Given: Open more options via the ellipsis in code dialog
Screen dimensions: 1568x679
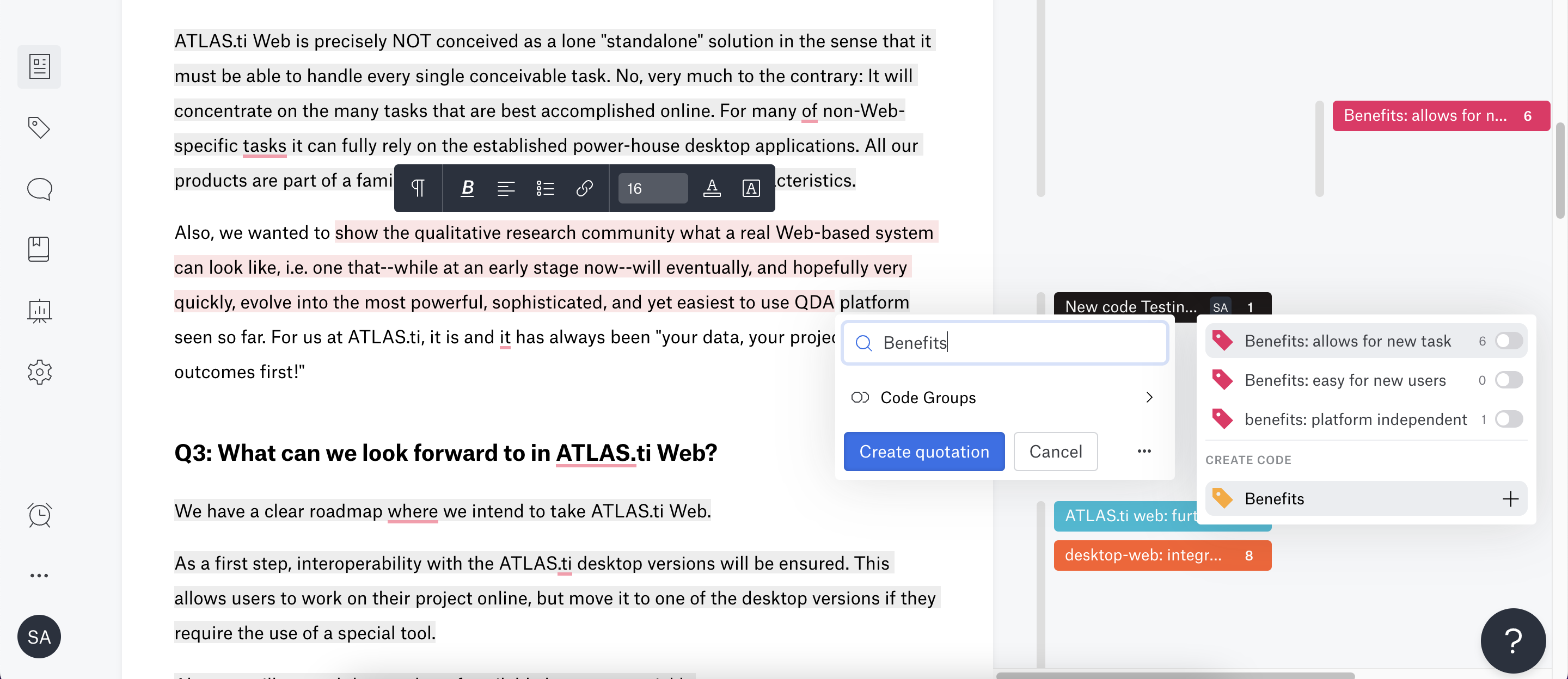Looking at the screenshot, I should 1144,451.
